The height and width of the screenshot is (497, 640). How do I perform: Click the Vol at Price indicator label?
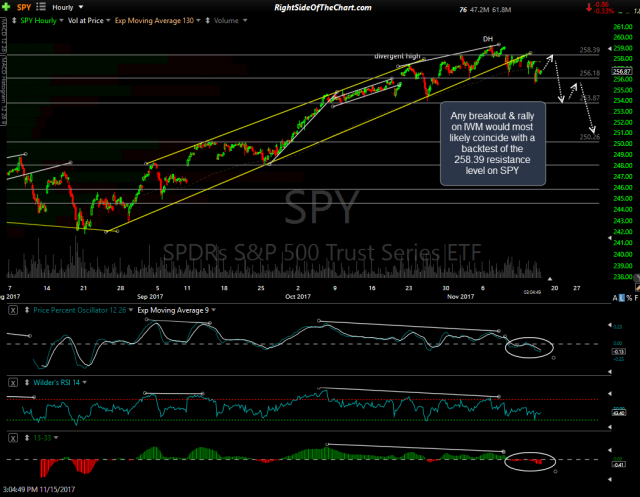point(85,20)
